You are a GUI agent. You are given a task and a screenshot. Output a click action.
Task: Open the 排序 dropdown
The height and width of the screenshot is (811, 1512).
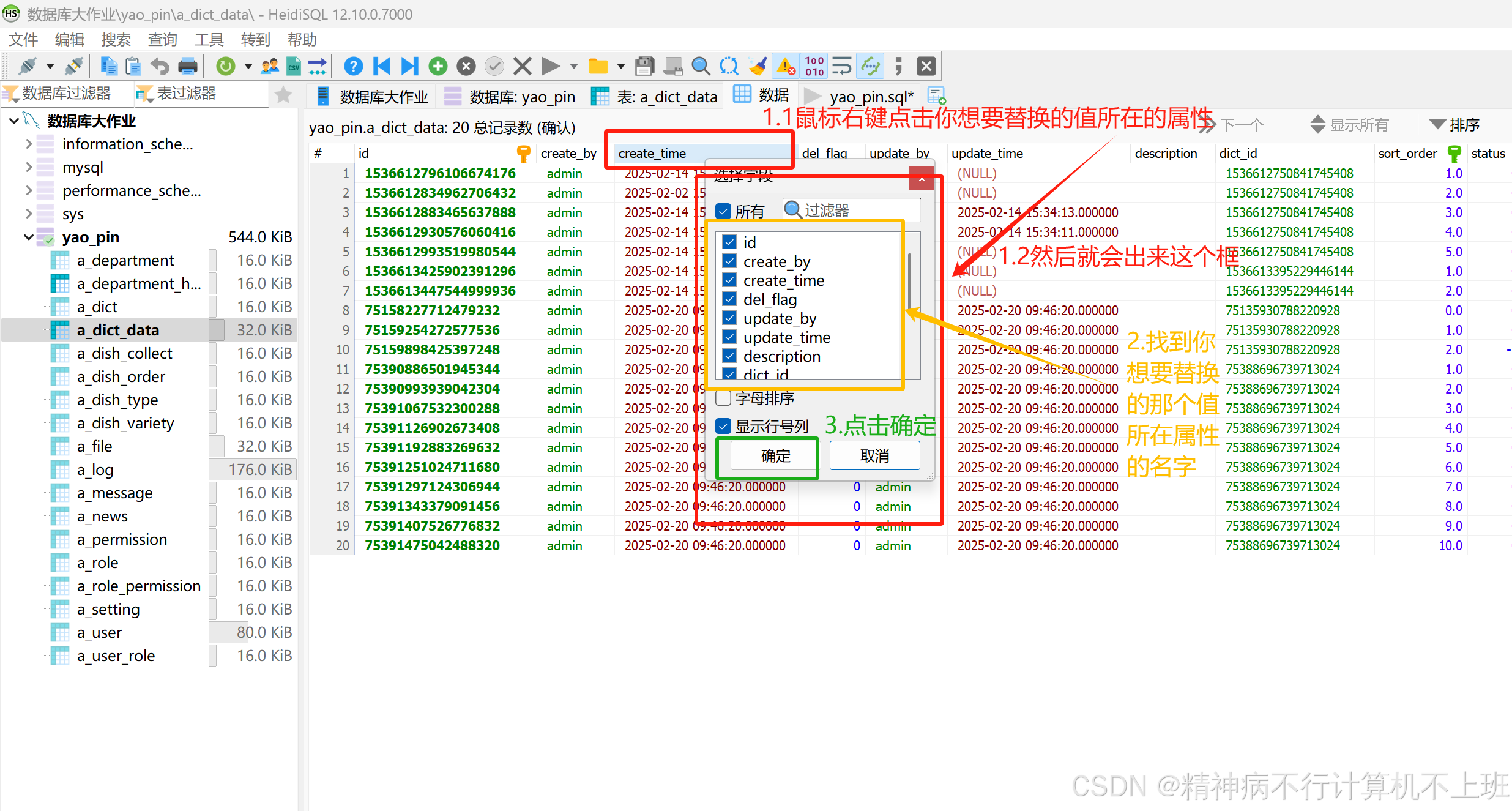[x=1454, y=125]
